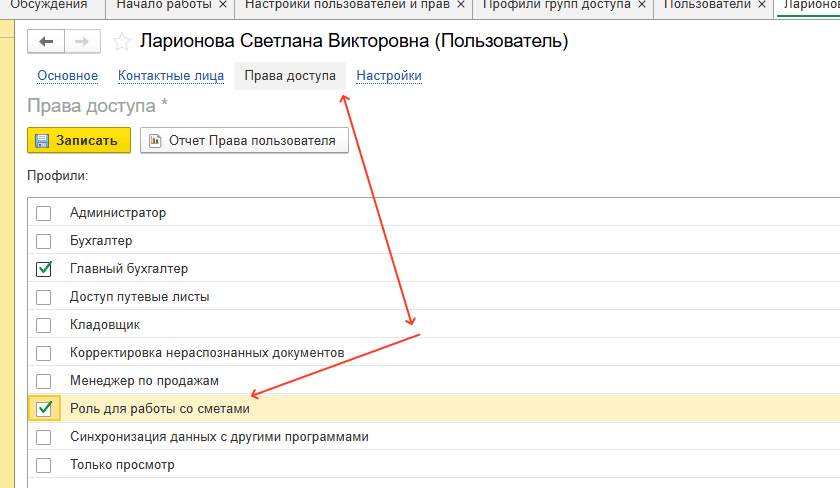Close the Профили групп доступа tab
Image resolution: width=840 pixels, height=488 pixels.
pos(642,5)
